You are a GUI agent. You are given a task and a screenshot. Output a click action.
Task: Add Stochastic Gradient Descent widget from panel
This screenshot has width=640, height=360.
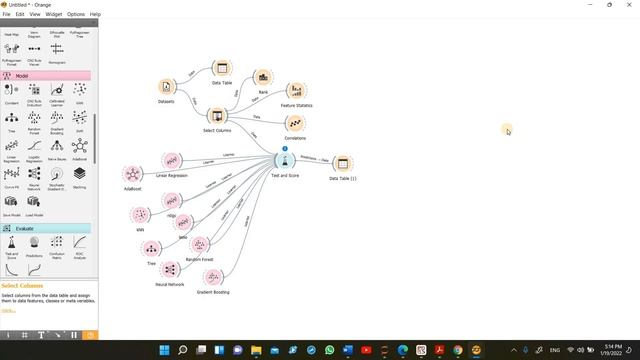(57, 178)
